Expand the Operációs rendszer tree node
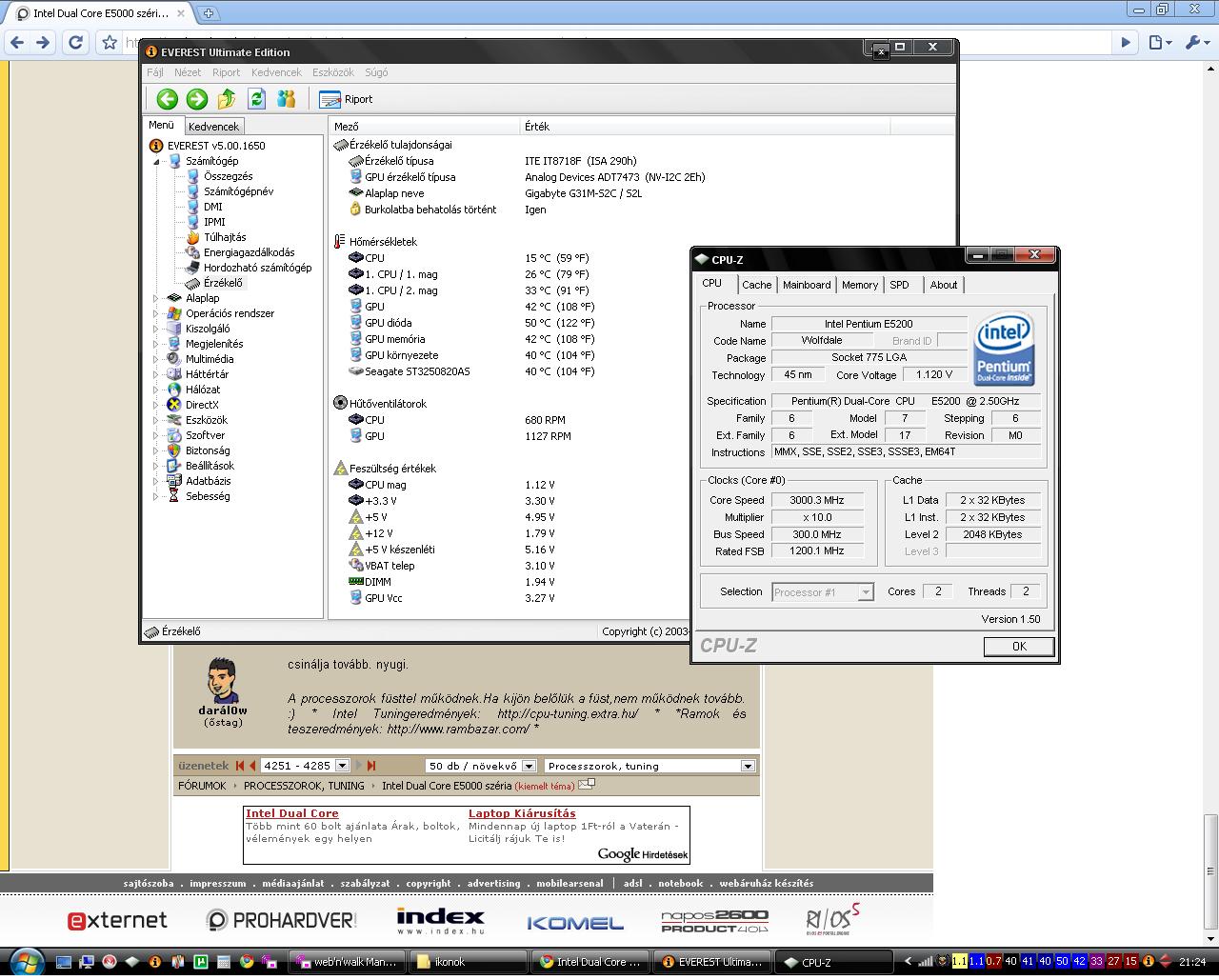This screenshot has height=980, width=1219. pyautogui.click(x=157, y=313)
